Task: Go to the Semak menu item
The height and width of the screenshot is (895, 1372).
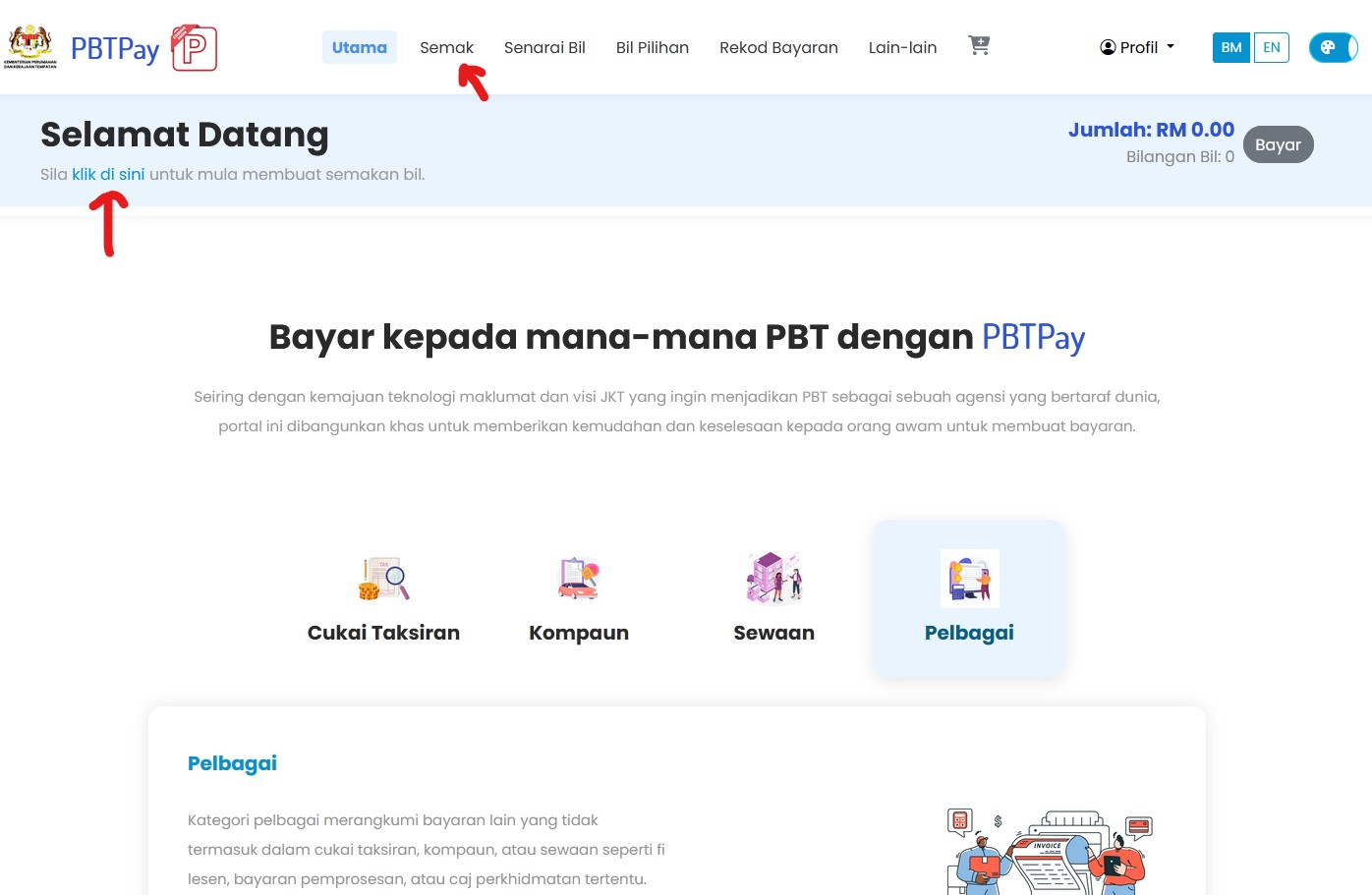Action: 446,47
